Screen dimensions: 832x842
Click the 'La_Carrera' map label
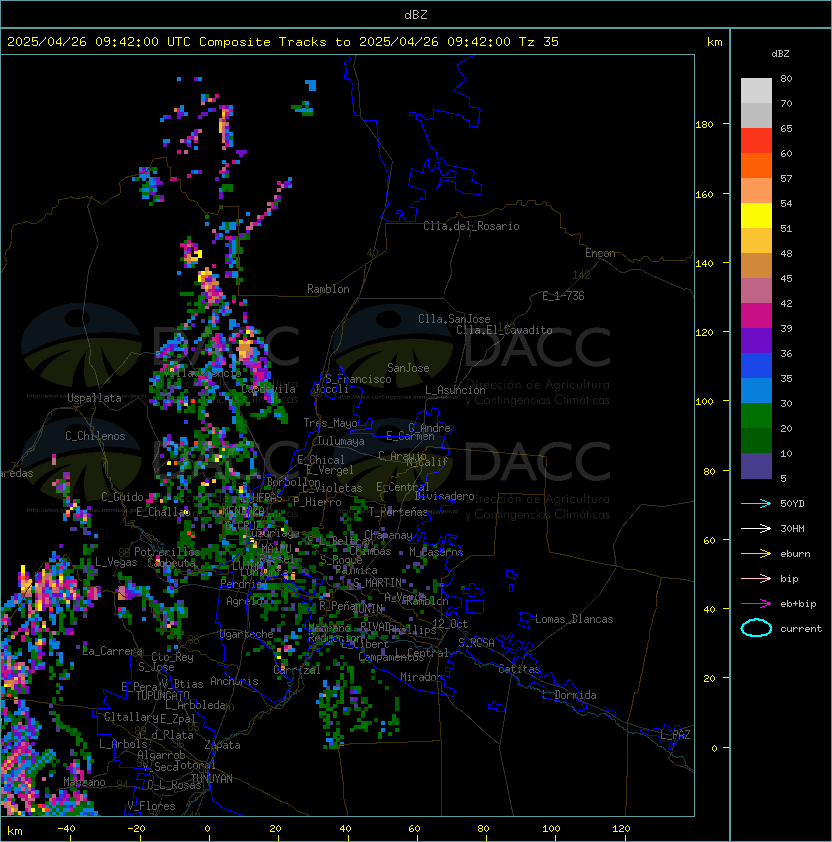point(113,651)
